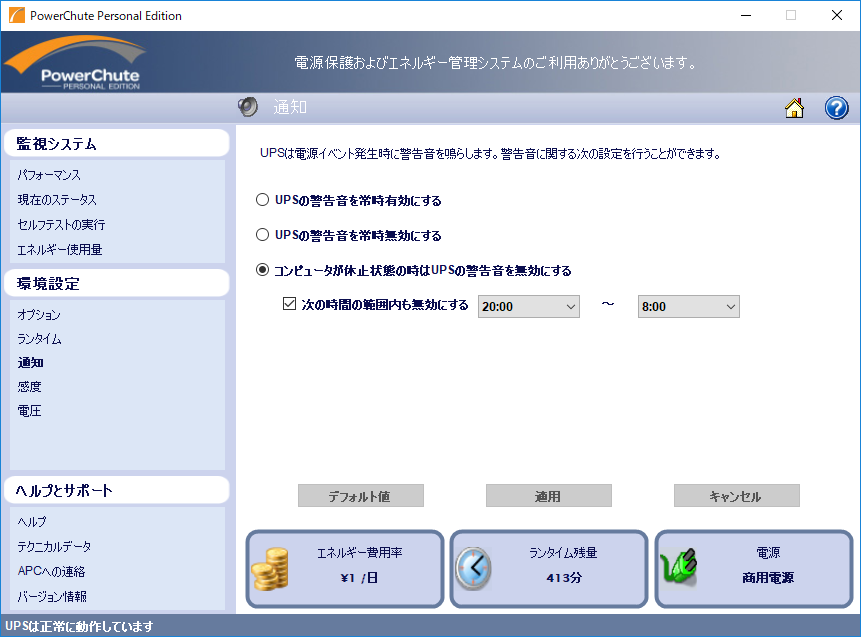
Task: Click the clock icon in runtime panel
Action: coord(473,569)
